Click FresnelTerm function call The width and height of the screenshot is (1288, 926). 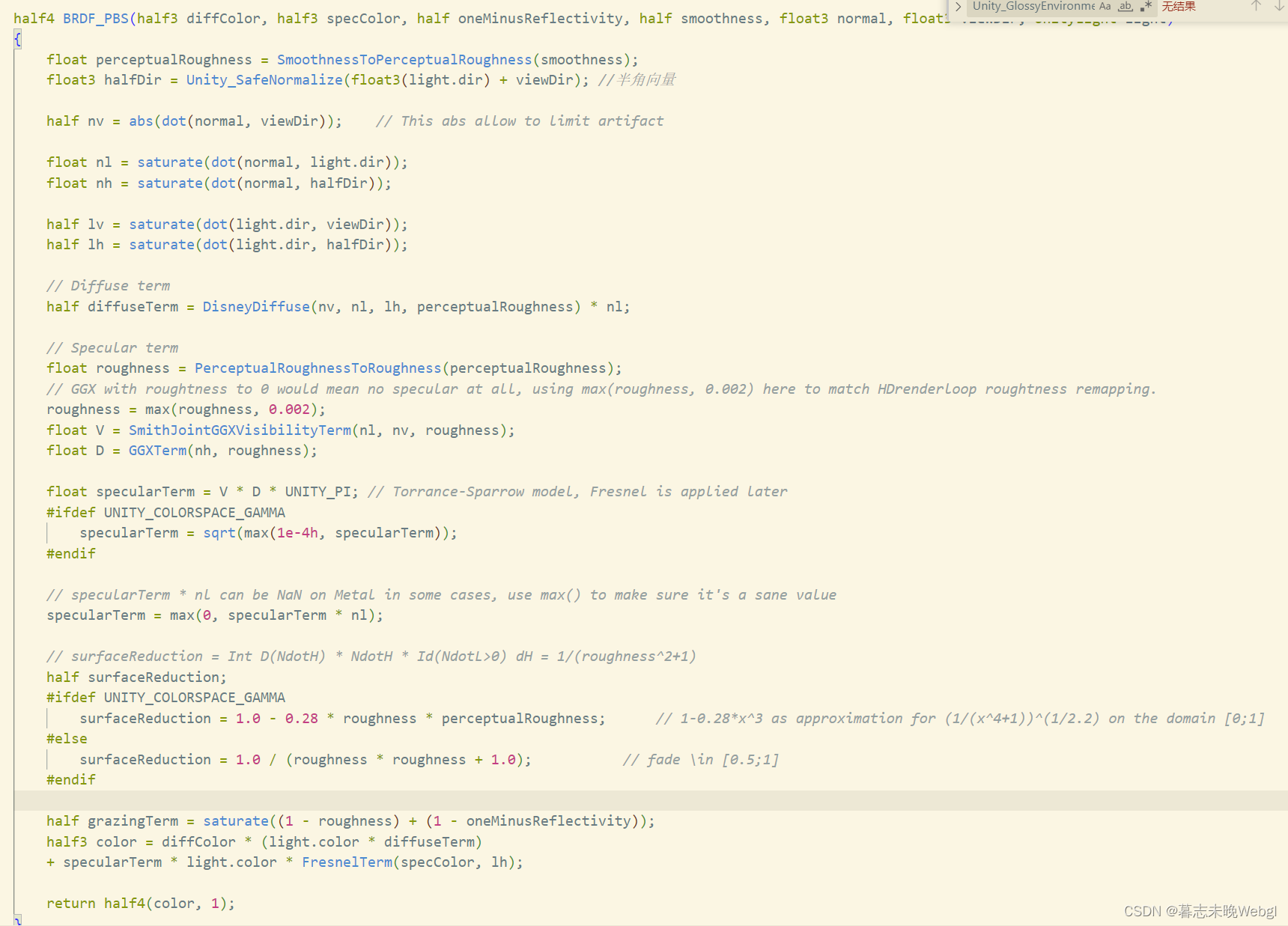(347, 862)
